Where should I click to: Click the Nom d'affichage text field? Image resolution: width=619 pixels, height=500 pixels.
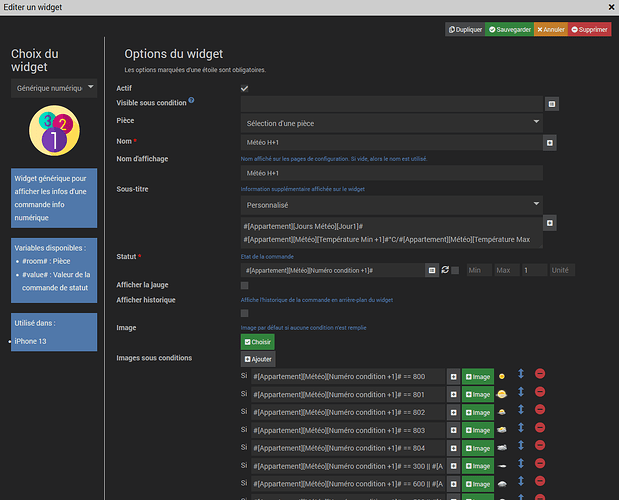click(392, 173)
